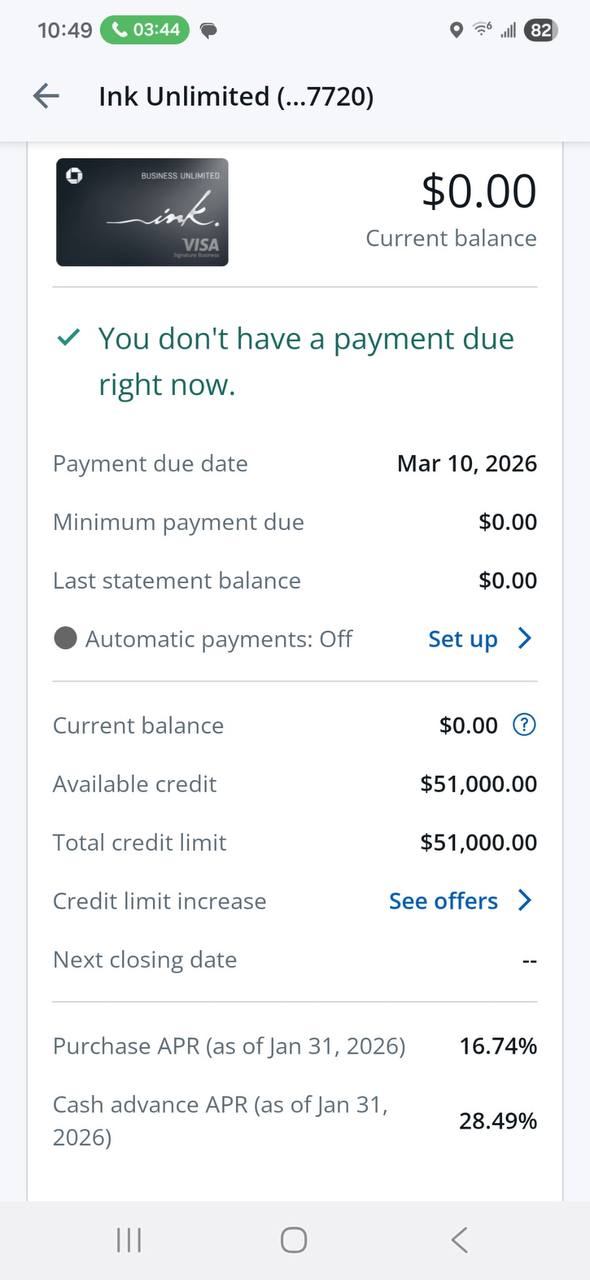The width and height of the screenshot is (590, 1280).
Task: Click the back arrow to exit card details
Action: (x=45, y=96)
